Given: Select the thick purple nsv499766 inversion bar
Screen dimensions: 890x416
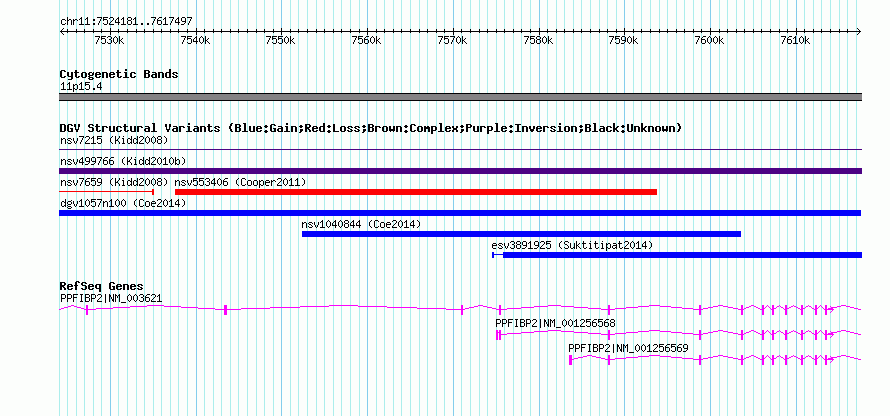Looking at the screenshot, I should point(460,171).
